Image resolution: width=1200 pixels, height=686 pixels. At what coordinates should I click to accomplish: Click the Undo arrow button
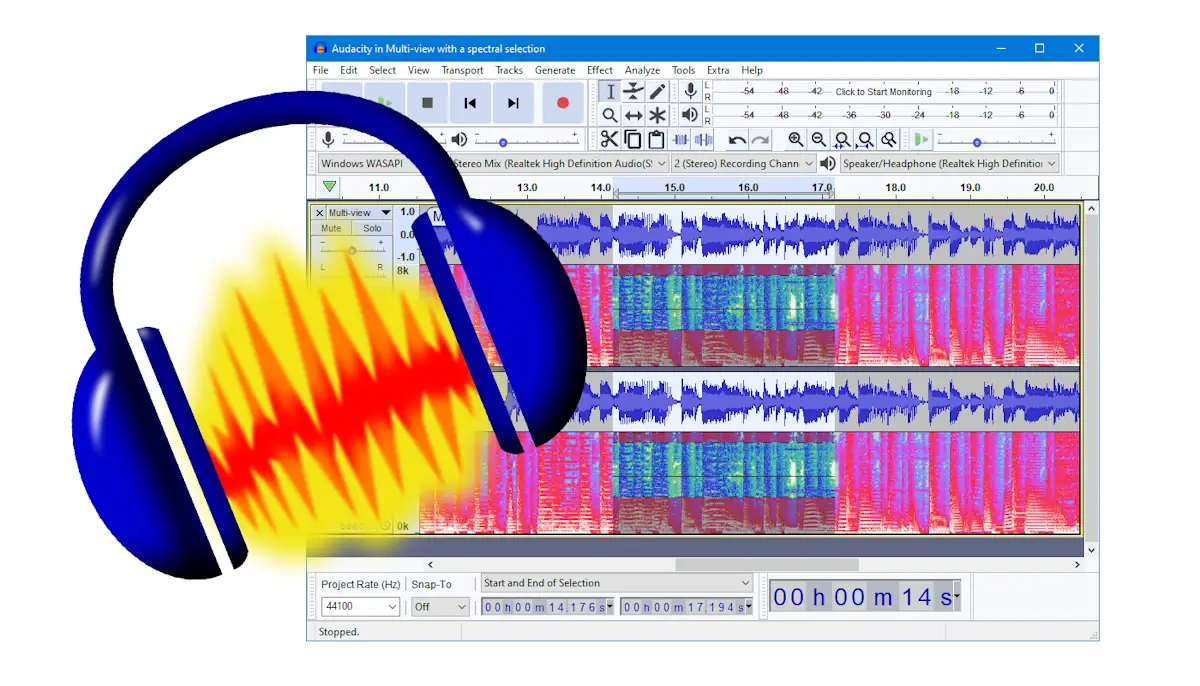[x=737, y=139]
